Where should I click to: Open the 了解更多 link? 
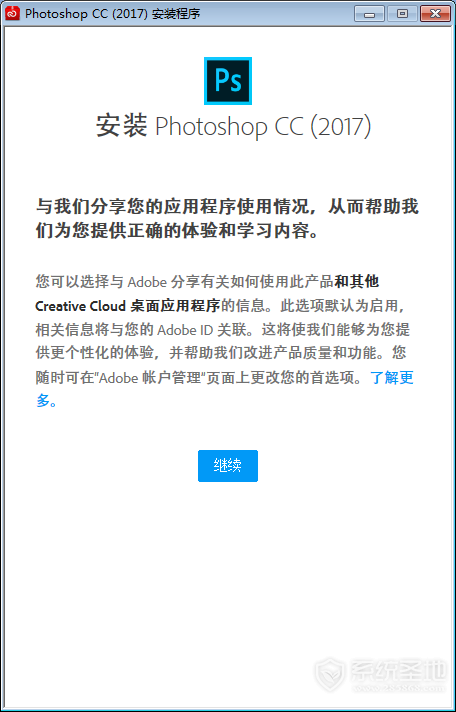[392, 377]
